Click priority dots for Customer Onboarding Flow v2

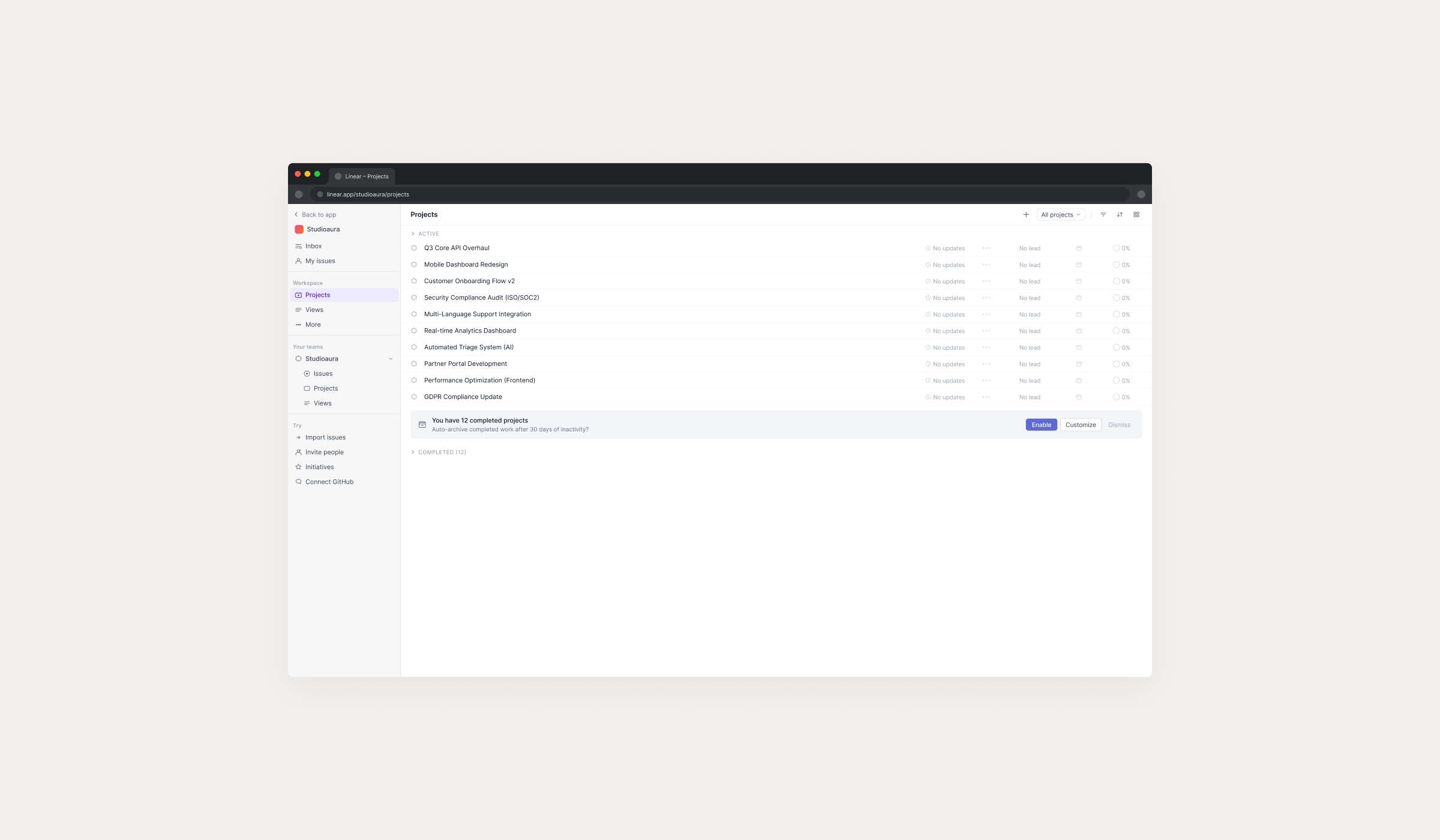pos(986,281)
